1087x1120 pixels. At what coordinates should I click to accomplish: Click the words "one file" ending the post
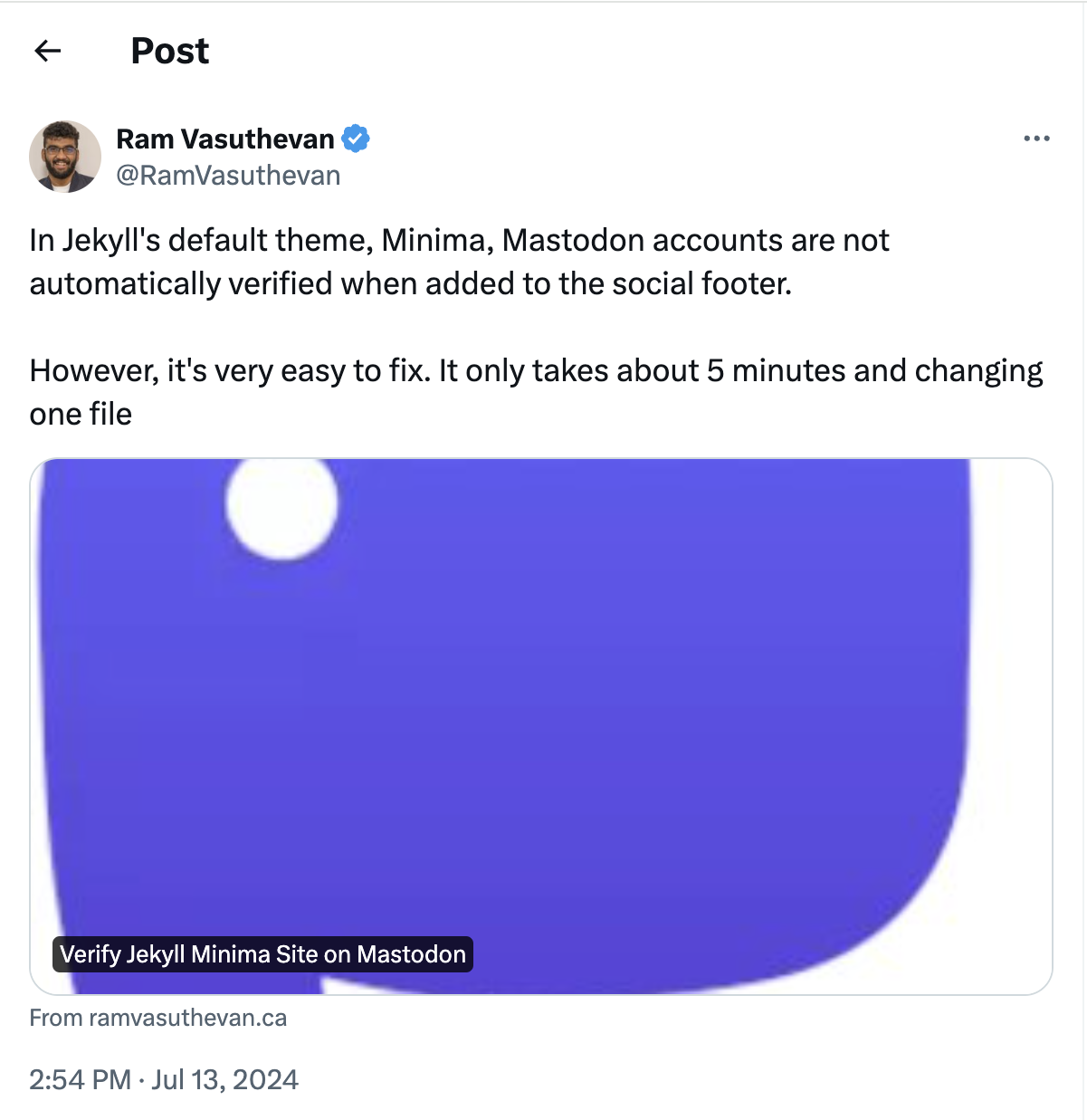click(x=81, y=414)
